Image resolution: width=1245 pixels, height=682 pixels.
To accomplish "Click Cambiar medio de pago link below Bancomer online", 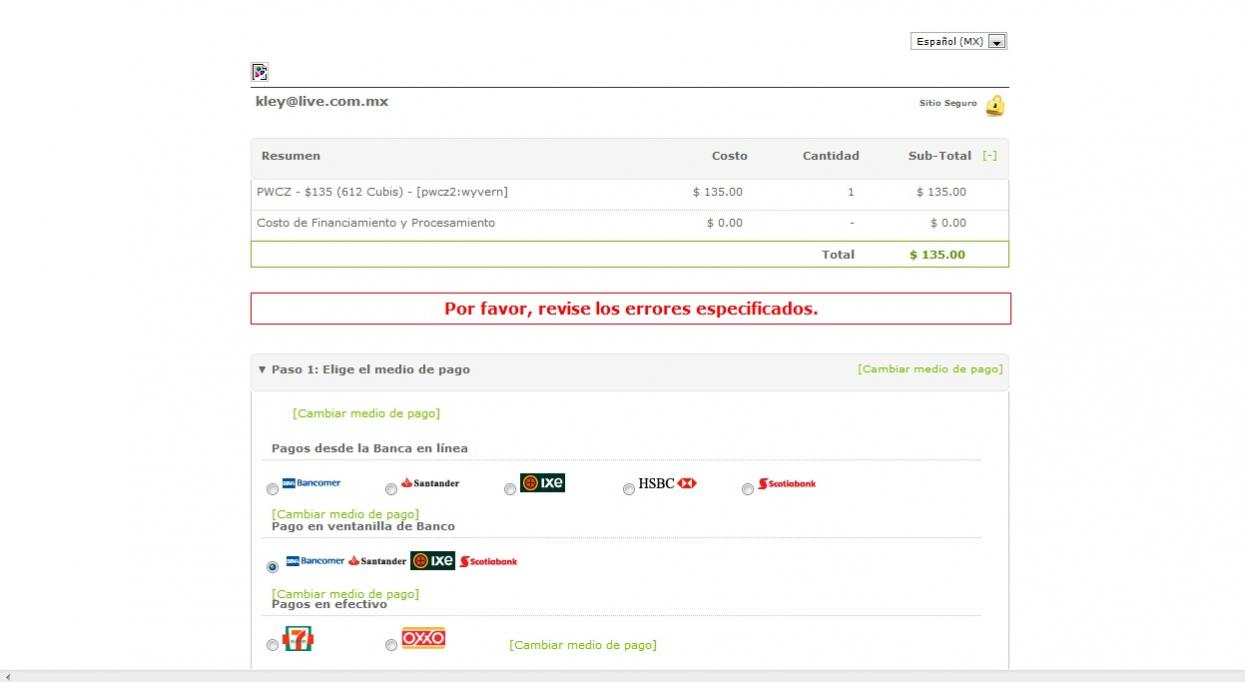I will point(345,514).
